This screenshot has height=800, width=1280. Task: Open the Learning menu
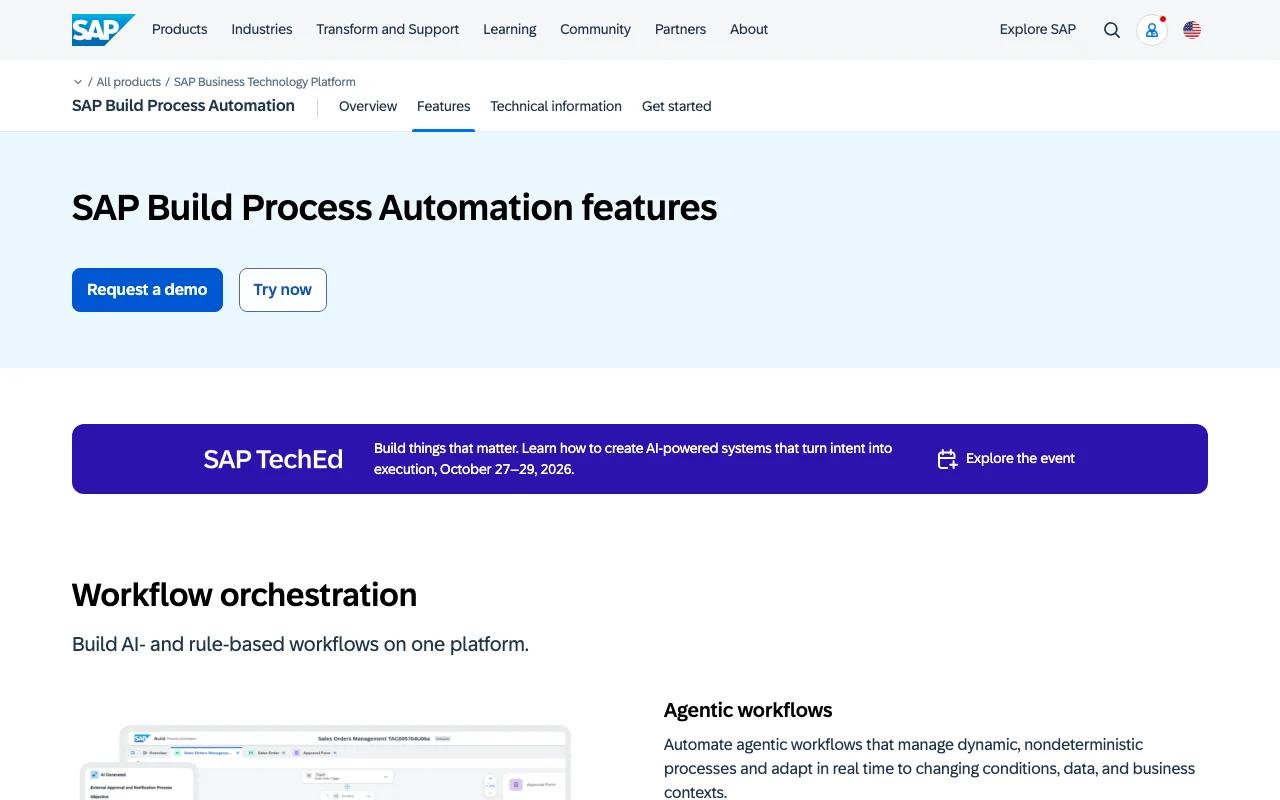(510, 30)
